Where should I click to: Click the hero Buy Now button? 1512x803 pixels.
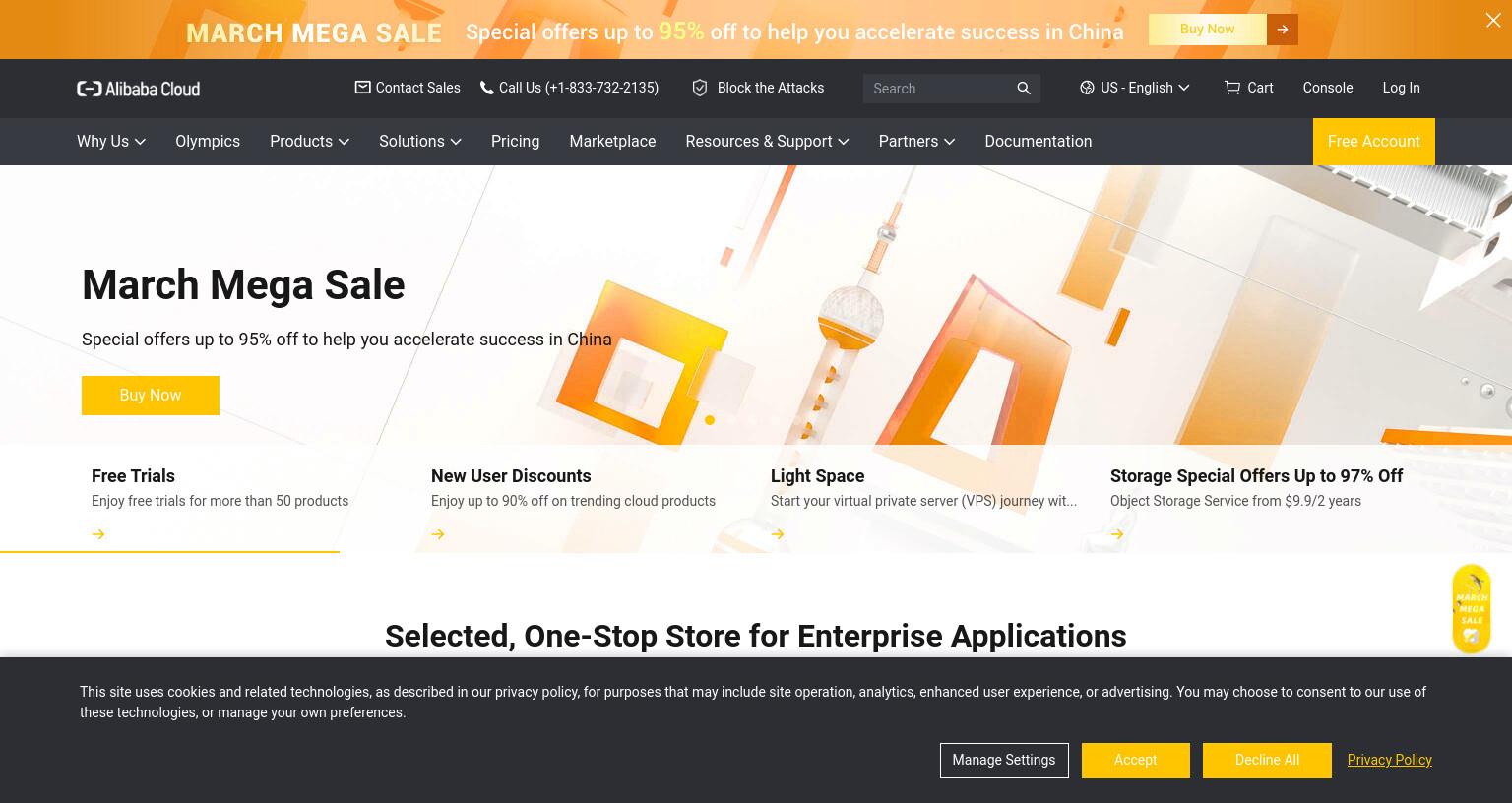click(151, 396)
